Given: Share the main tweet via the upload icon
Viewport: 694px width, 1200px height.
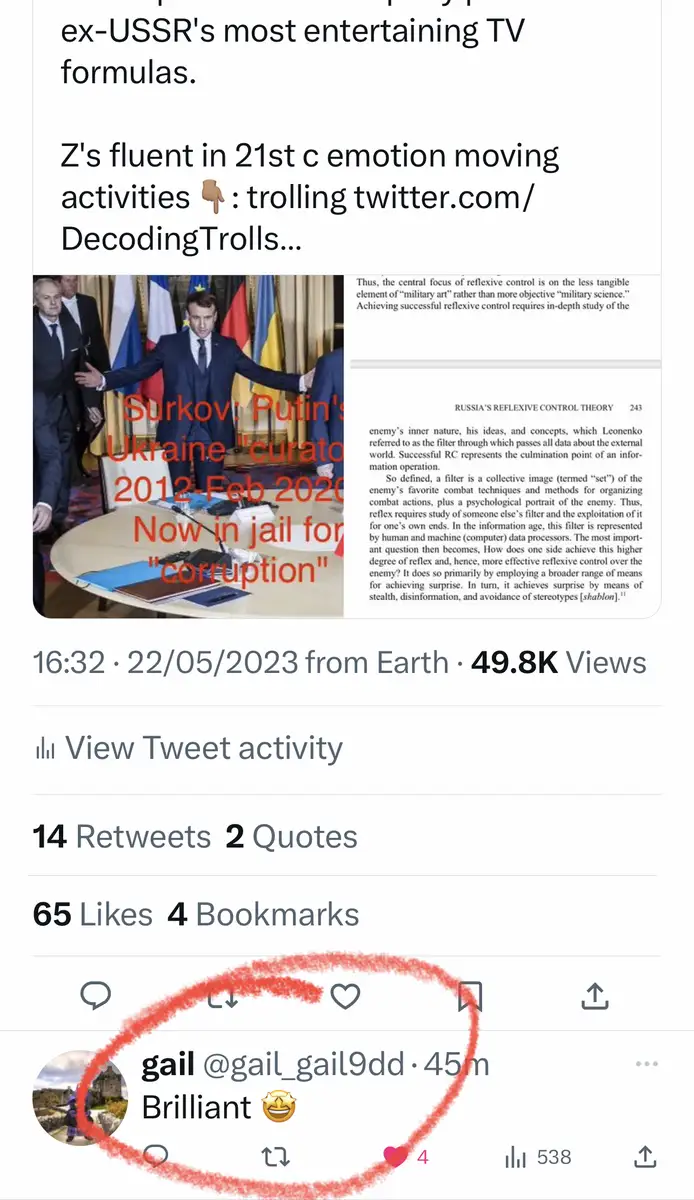Looking at the screenshot, I should coord(594,994).
